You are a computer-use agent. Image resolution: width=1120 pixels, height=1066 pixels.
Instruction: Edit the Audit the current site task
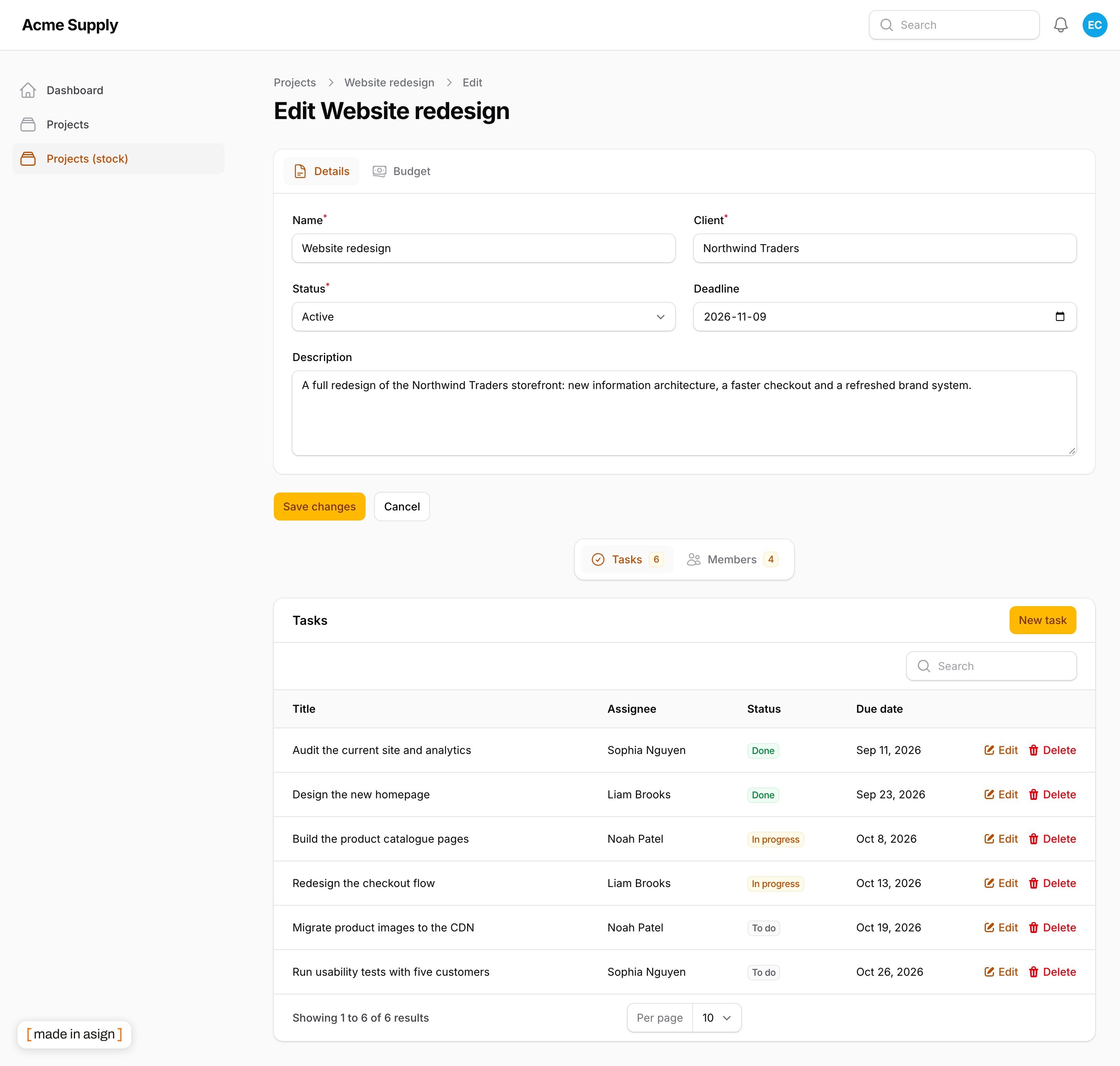point(1001,750)
